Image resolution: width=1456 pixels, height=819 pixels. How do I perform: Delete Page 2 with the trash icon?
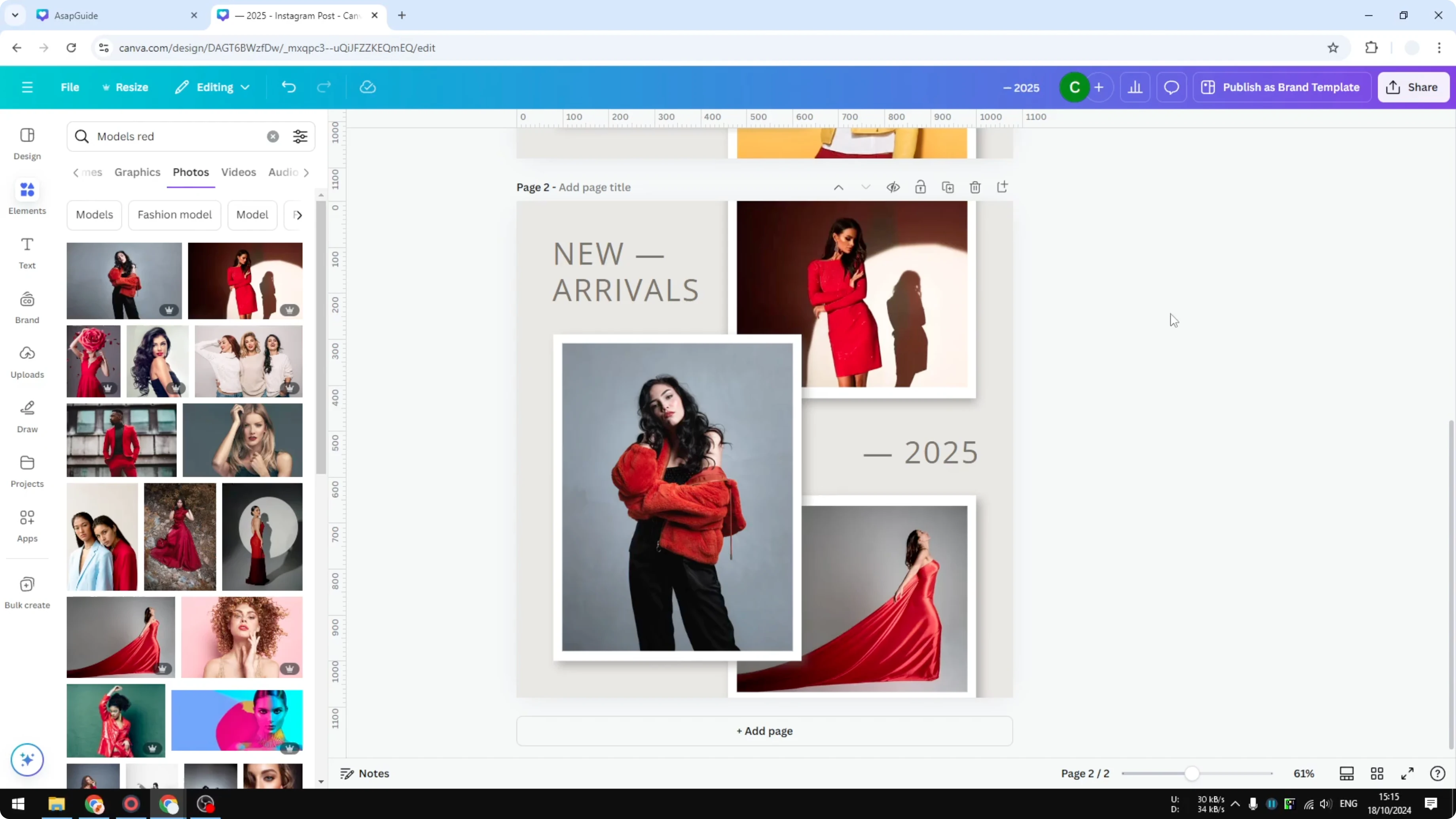click(975, 186)
